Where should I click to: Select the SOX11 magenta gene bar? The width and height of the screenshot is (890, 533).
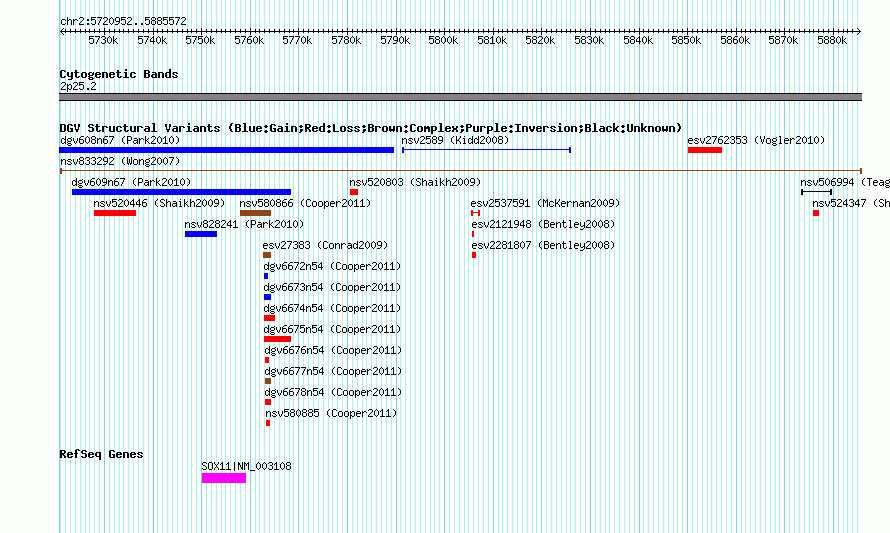pyautogui.click(x=224, y=478)
